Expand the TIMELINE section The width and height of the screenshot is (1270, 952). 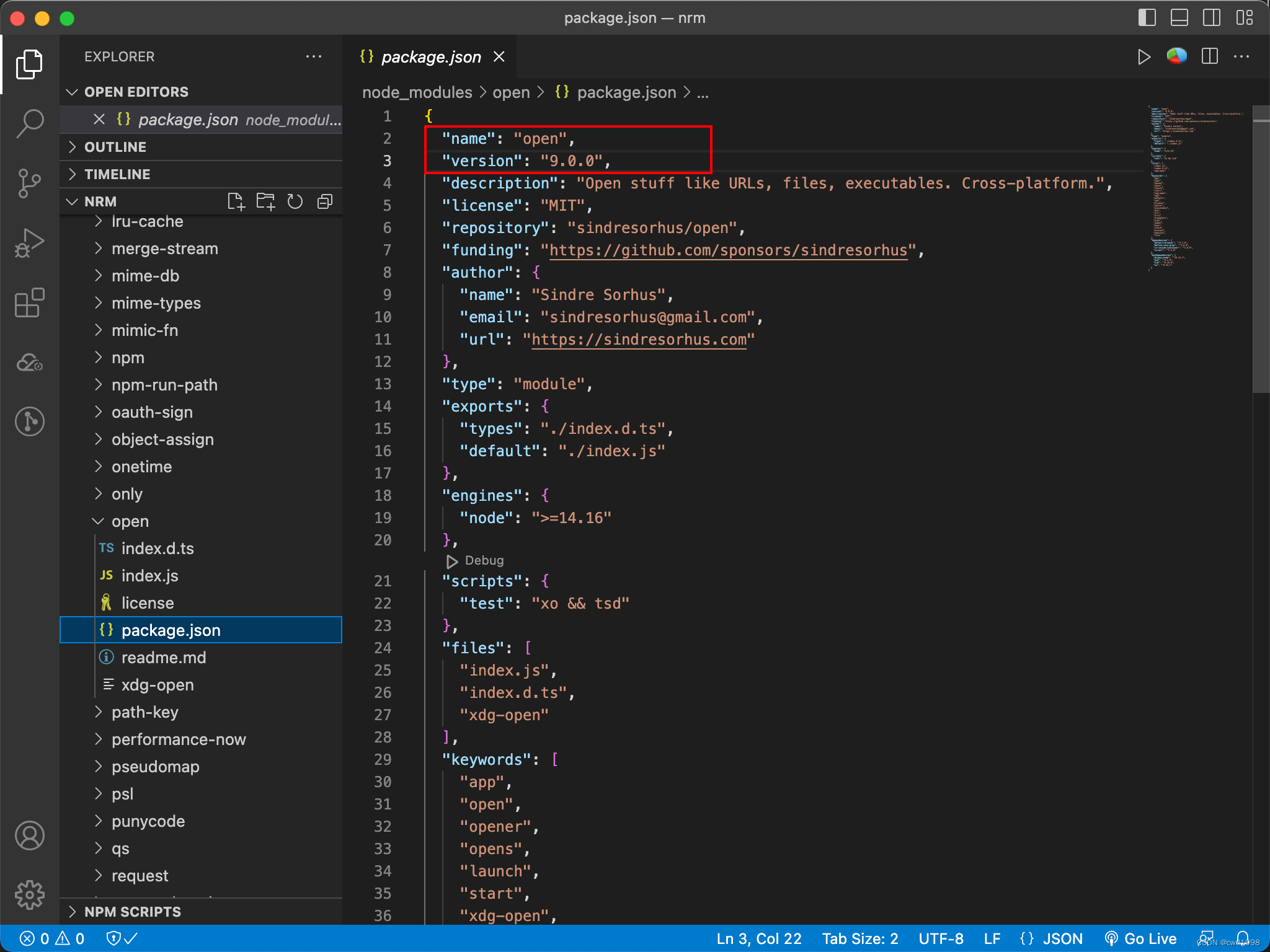(x=201, y=174)
